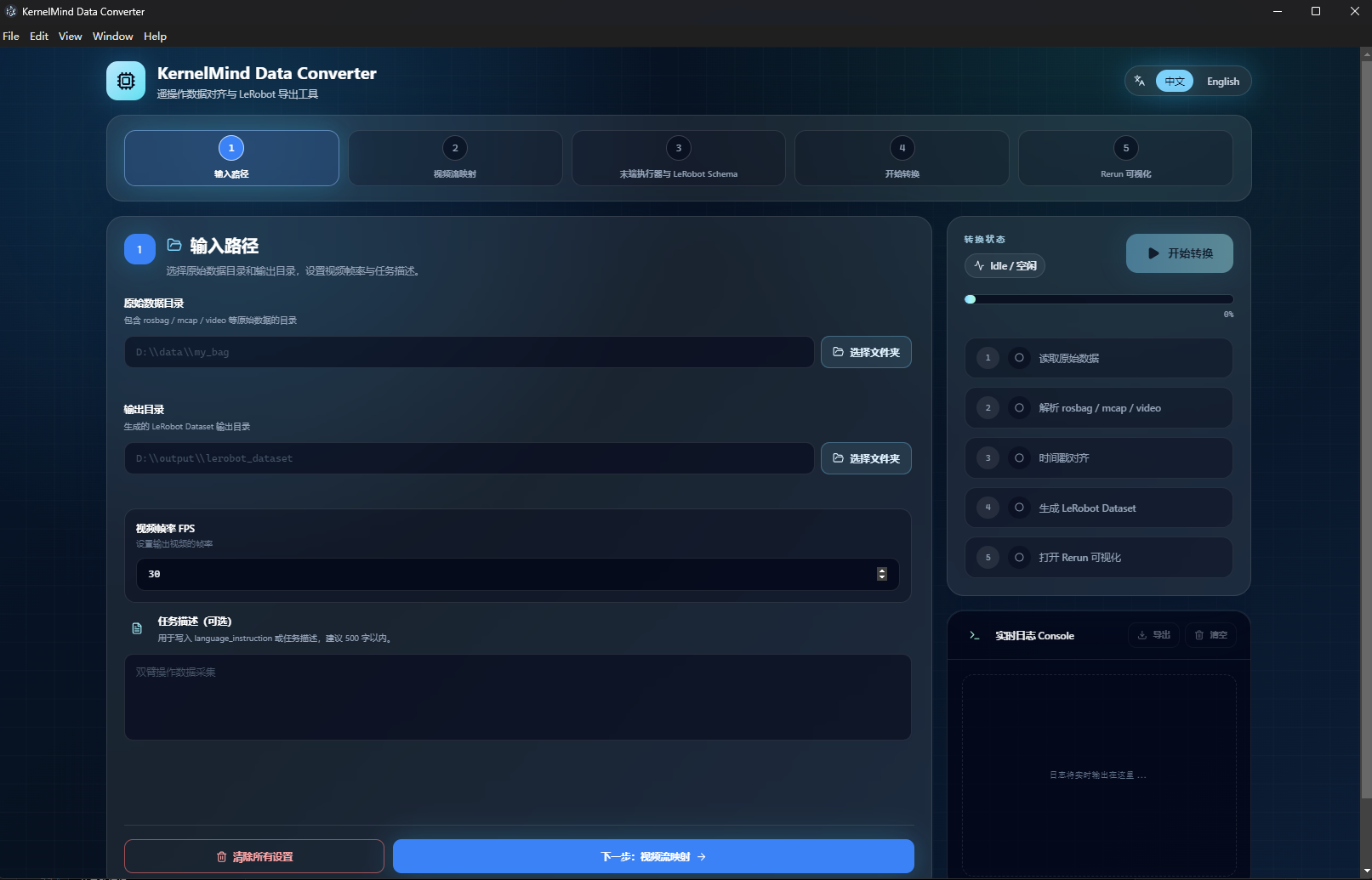Export the console log with 导出
This screenshot has height=880, width=1372.
pyautogui.click(x=1153, y=635)
